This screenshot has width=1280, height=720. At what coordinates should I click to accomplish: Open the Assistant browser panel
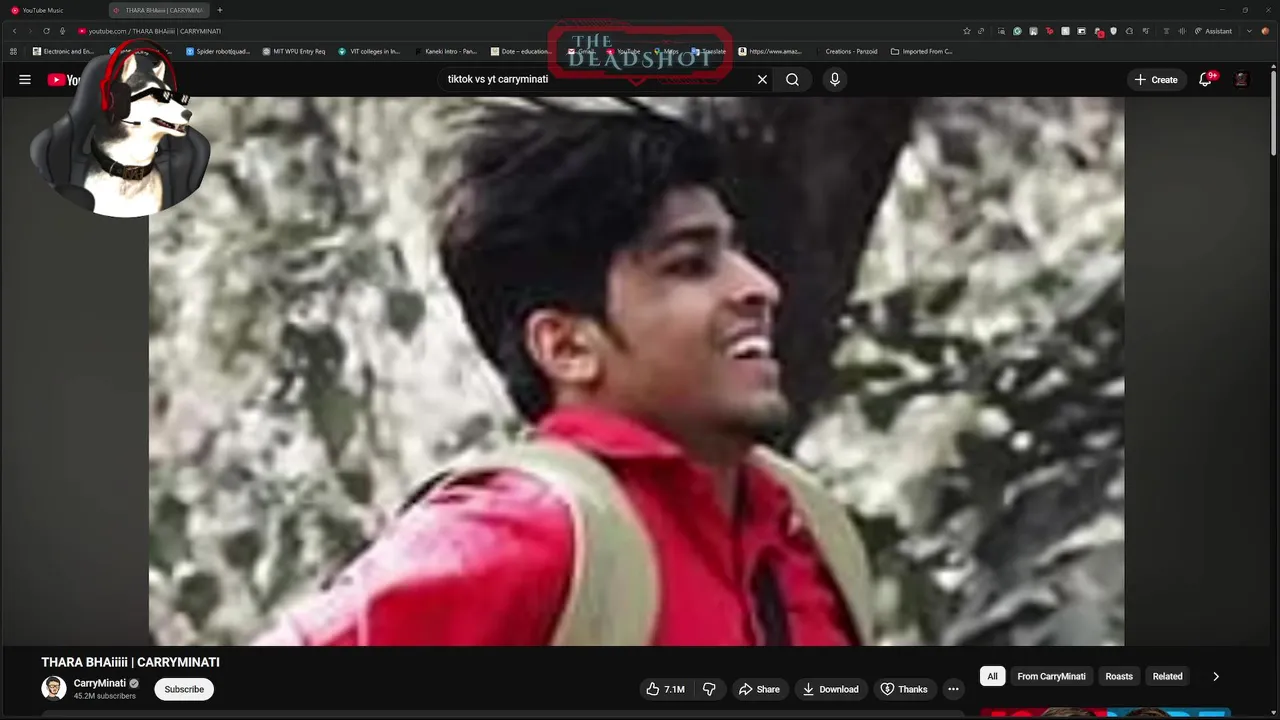tap(1213, 31)
